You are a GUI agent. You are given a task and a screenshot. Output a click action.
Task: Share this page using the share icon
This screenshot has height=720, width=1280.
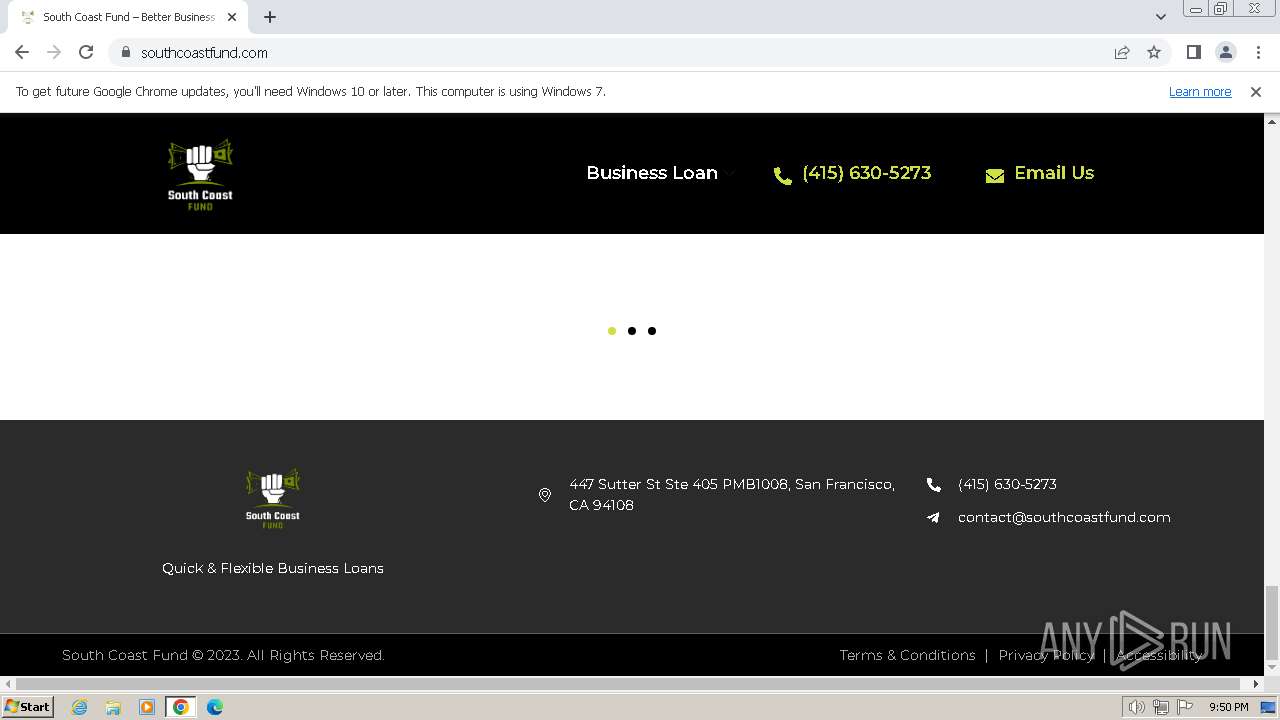click(x=1122, y=52)
